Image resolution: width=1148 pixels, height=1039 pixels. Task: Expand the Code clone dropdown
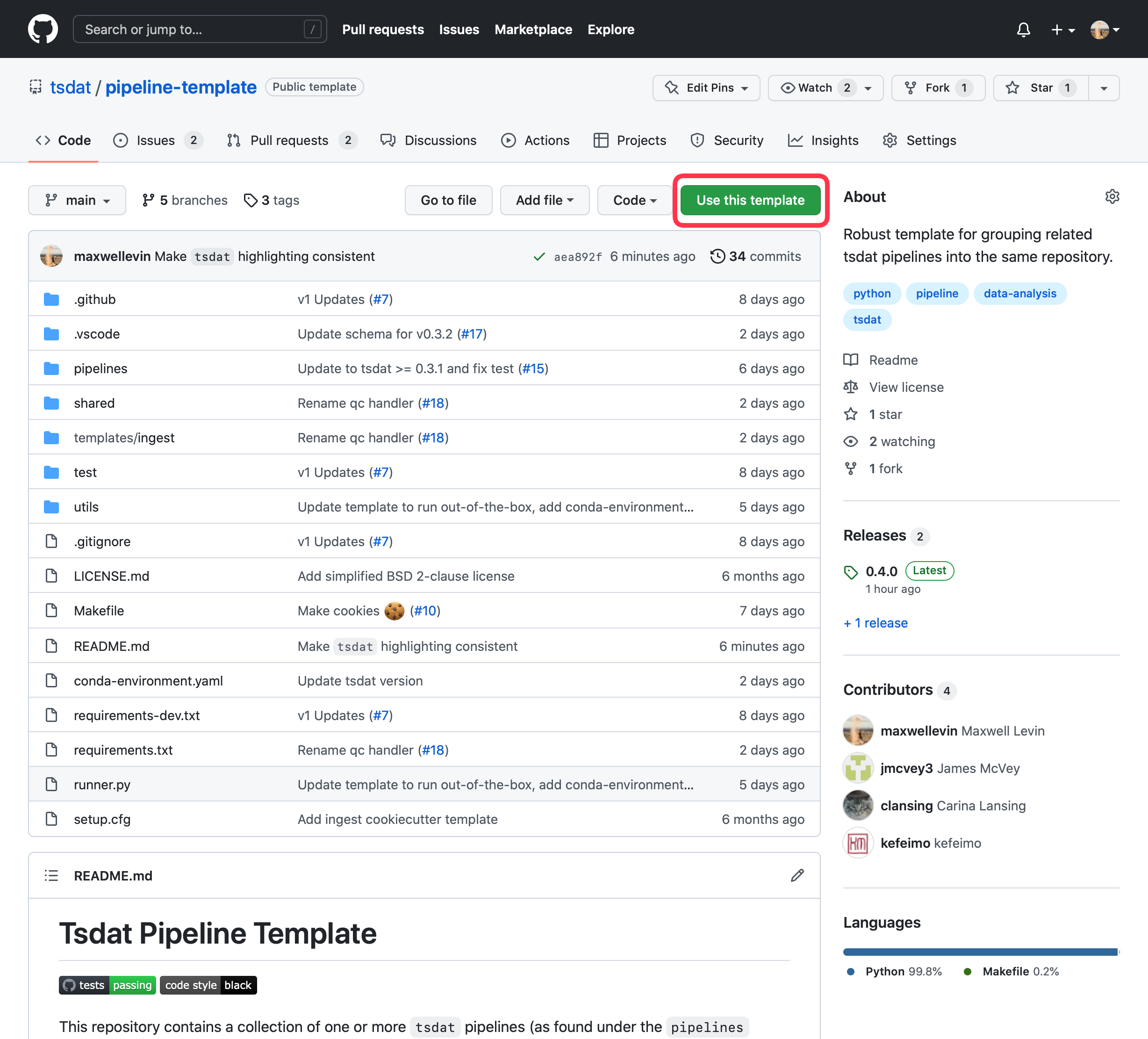(x=634, y=200)
